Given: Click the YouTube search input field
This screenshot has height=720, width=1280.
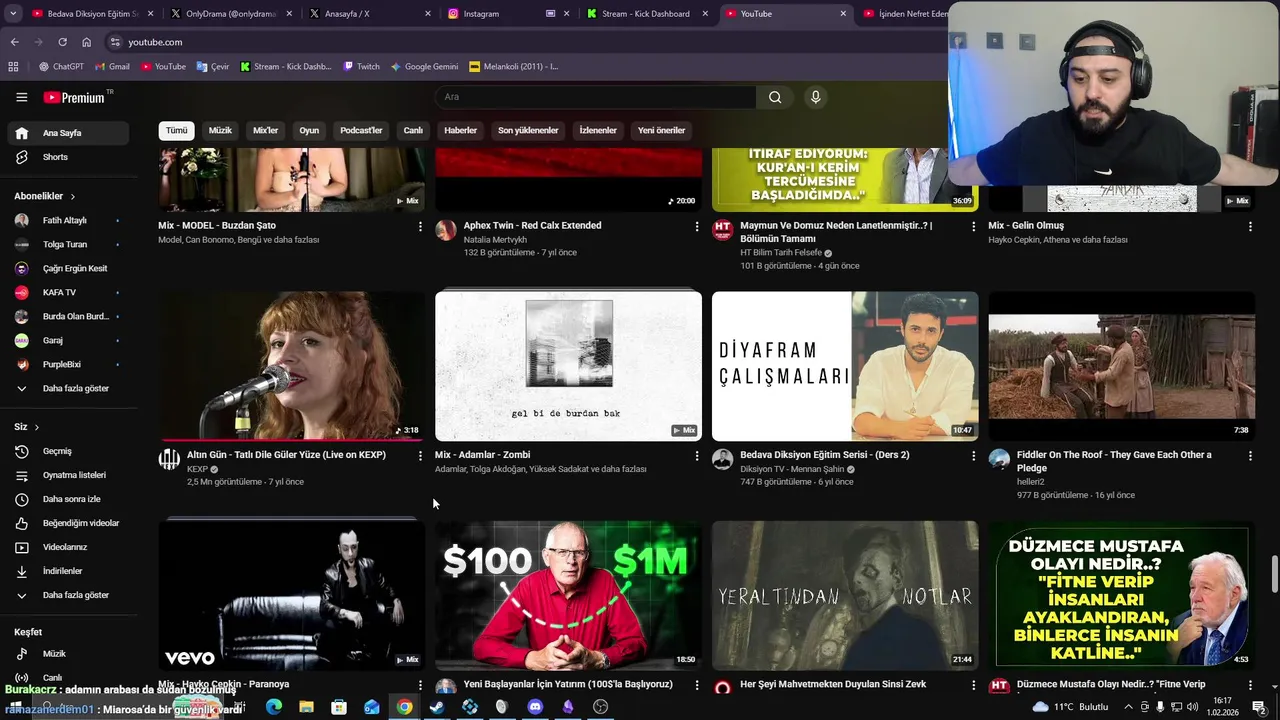Looking at the screenshot, I should coord(595,97).
